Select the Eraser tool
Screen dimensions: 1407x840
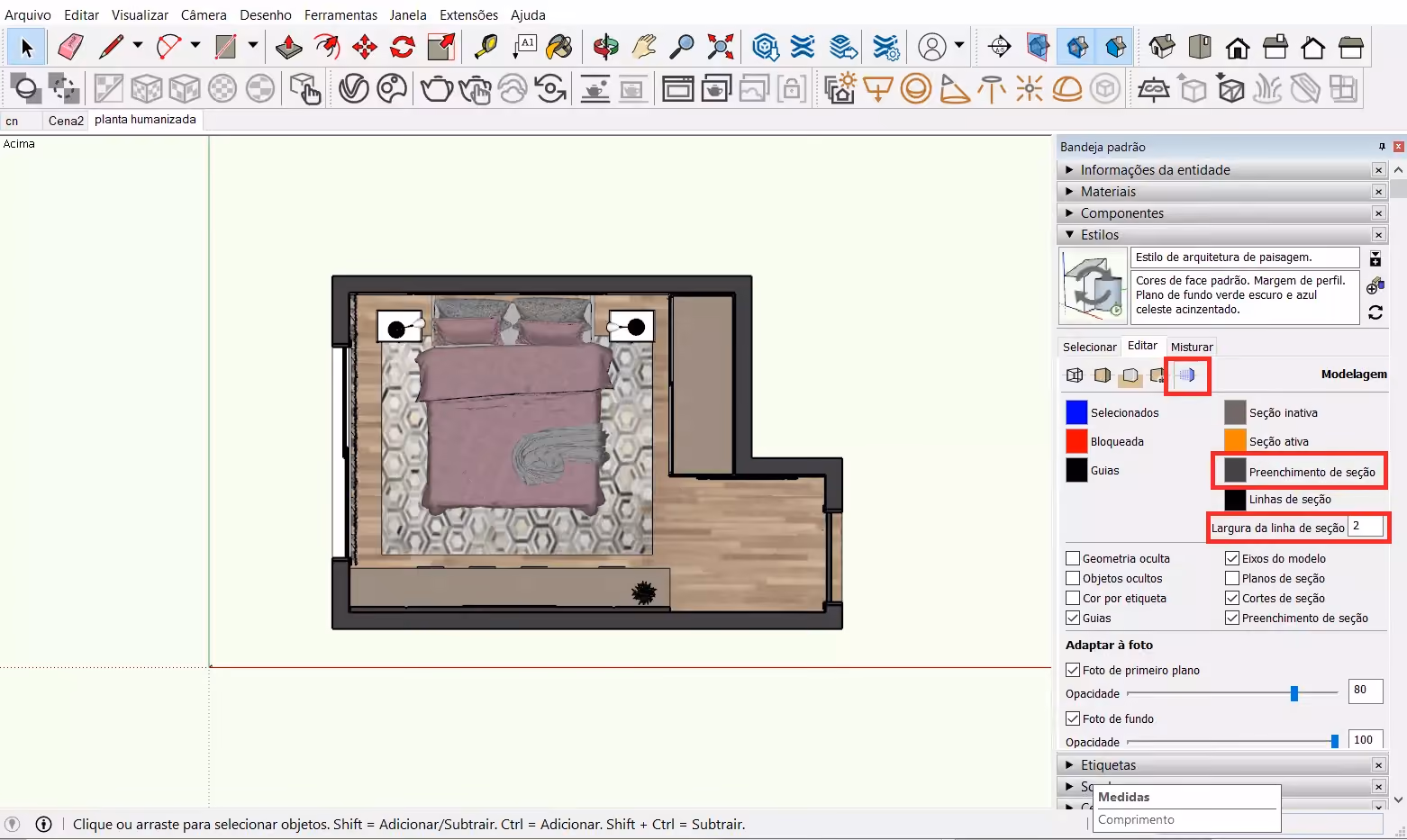[70, 47]
